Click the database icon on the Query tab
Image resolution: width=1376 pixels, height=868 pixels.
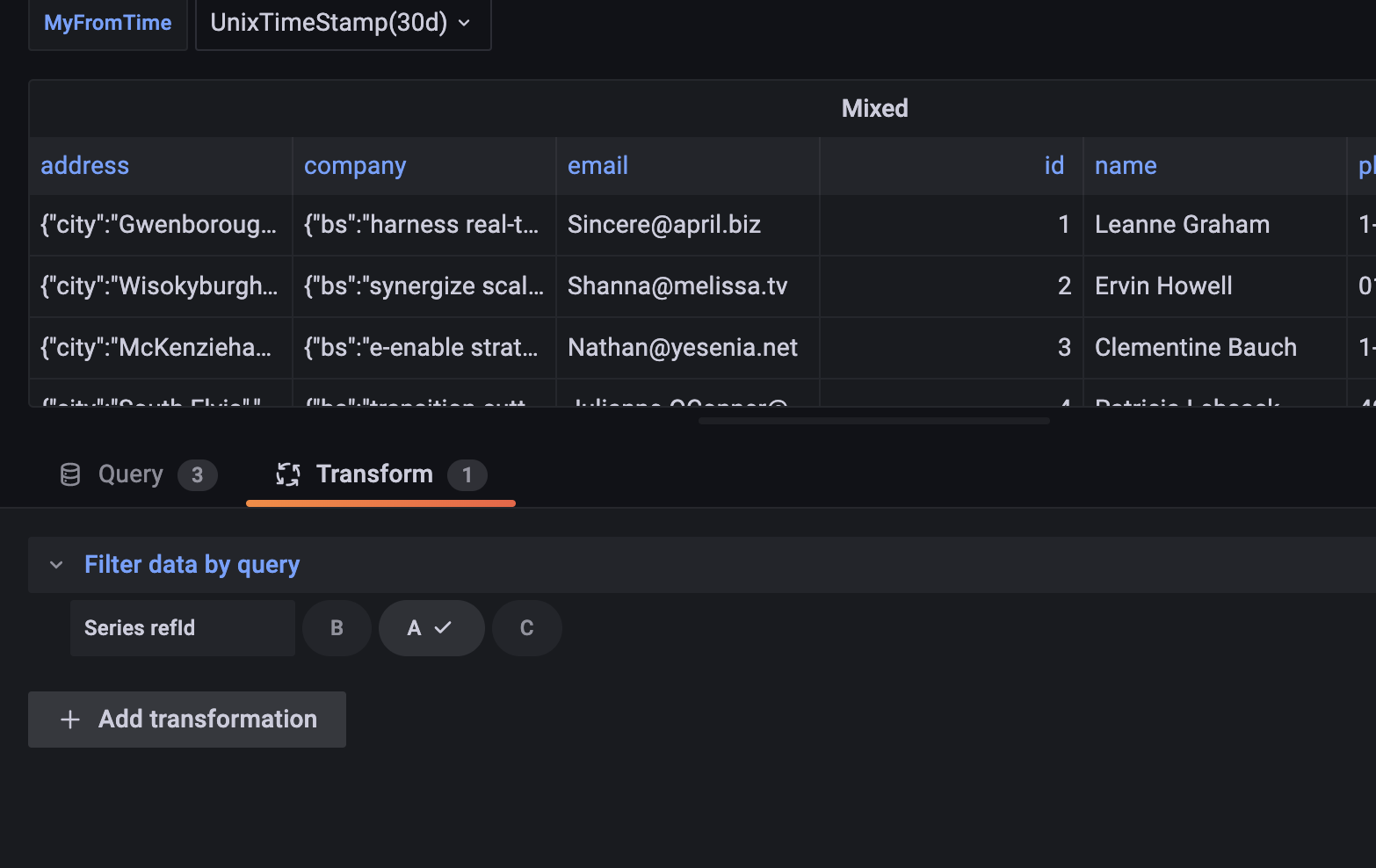pos(69,474)
